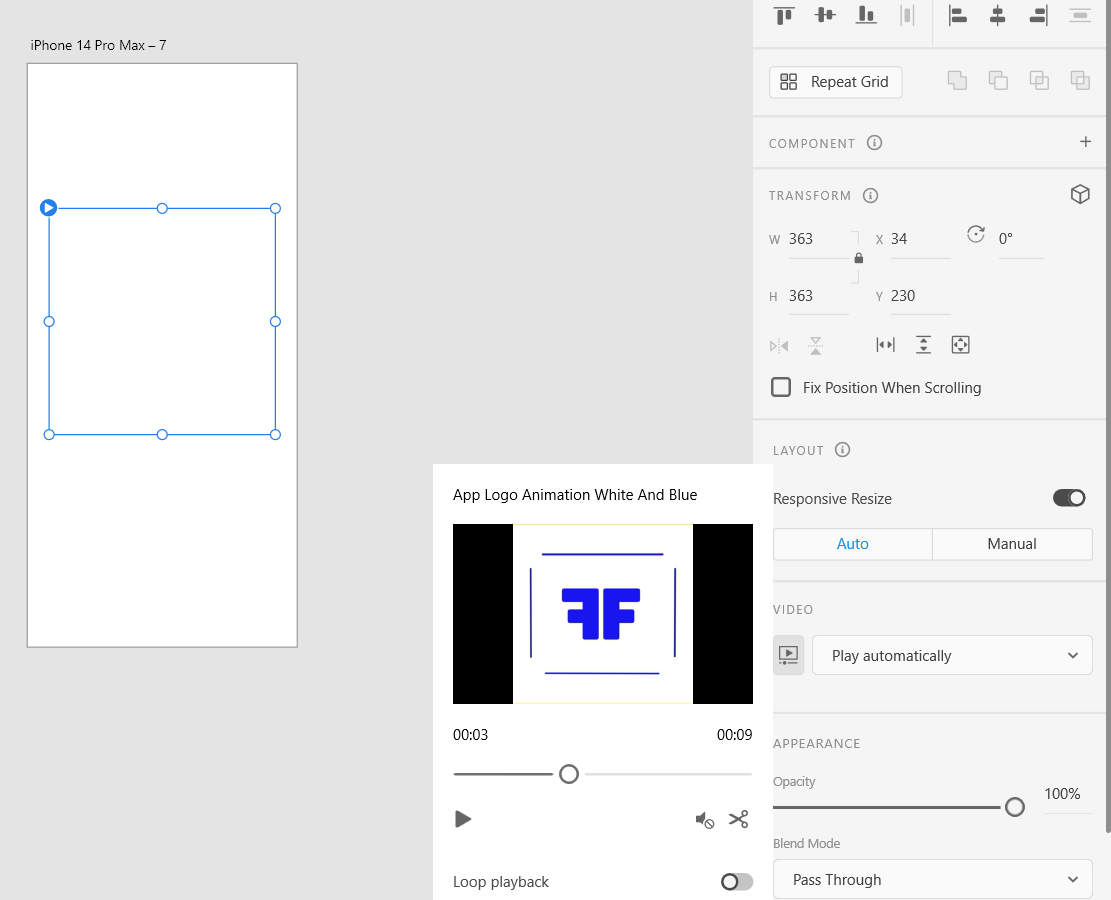This screenshot has width=1111, height=900.
Task: Open the Pass Through blend mode dropdown
Action: coord(932,880)
